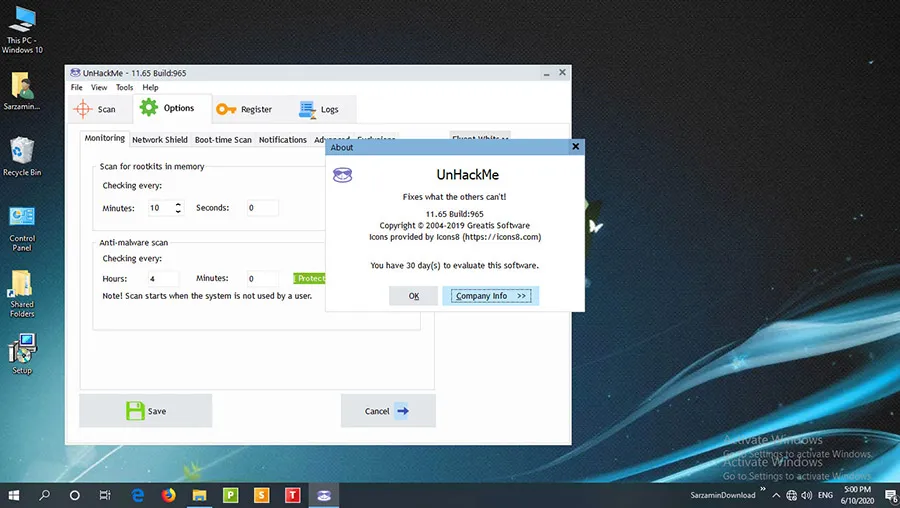This screenshot has height=508, width=900.
Task: Switch to the Options tab
Action: pos(172,108)
